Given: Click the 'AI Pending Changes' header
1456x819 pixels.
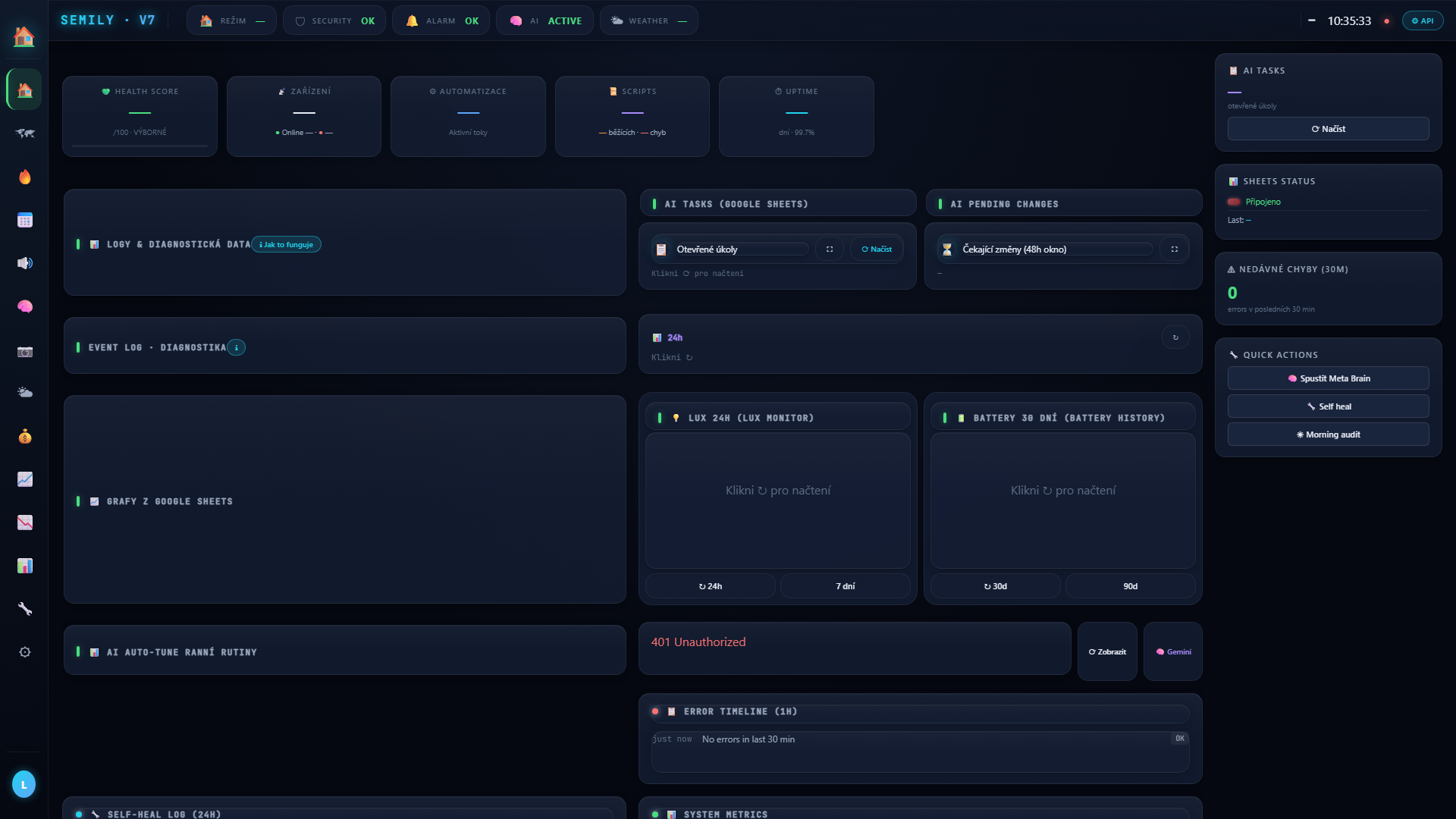Looking at the screenshot, I should pyautogui.click(x=1064, y=203).
